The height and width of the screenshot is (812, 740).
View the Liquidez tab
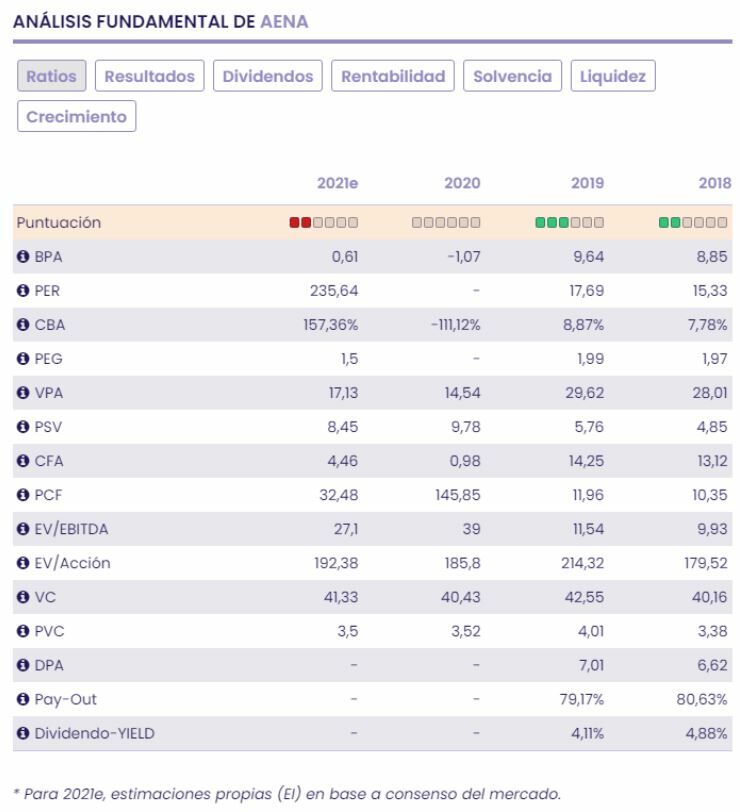click(x=613, y=77)
